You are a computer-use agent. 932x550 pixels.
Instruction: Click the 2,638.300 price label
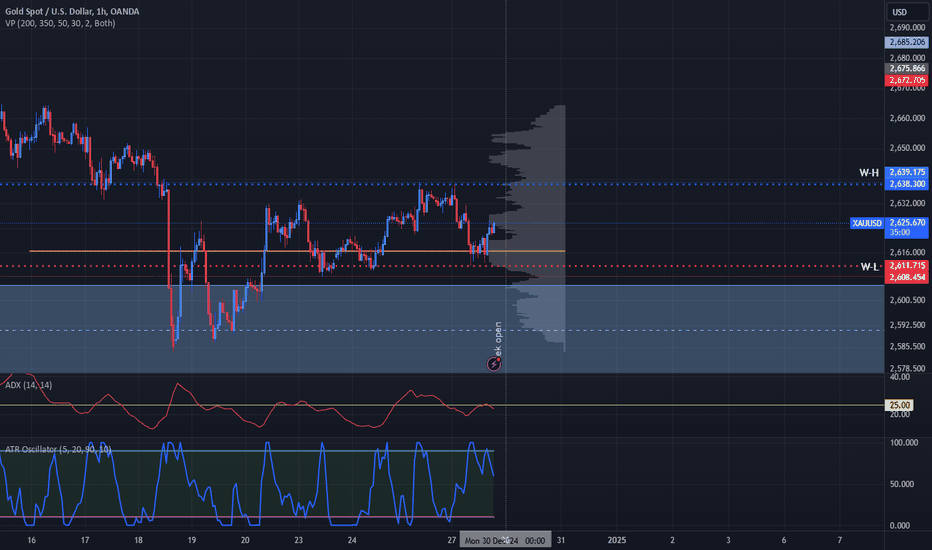click(906, 184)
